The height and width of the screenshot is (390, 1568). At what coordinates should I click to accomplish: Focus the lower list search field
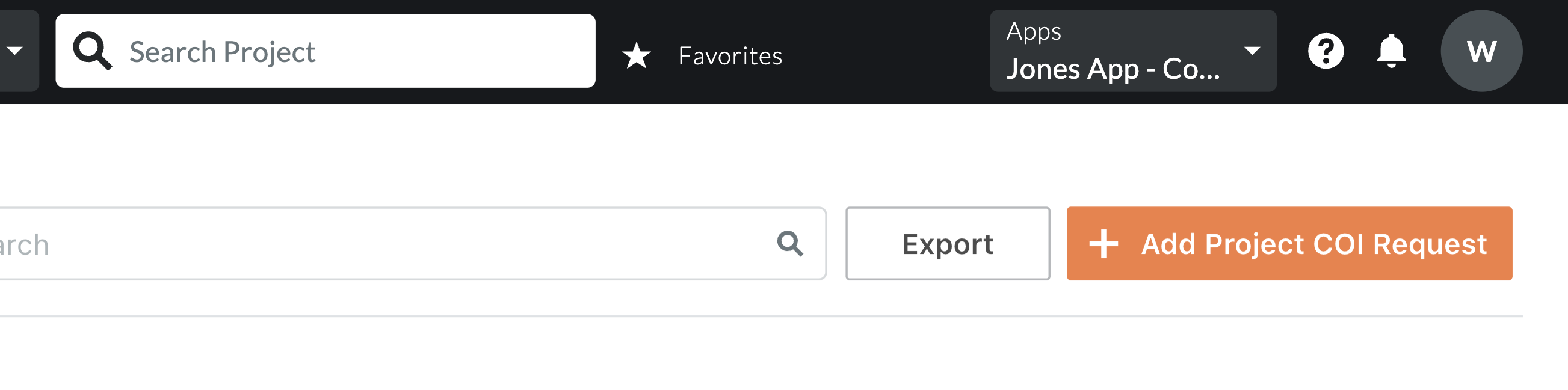412,243
